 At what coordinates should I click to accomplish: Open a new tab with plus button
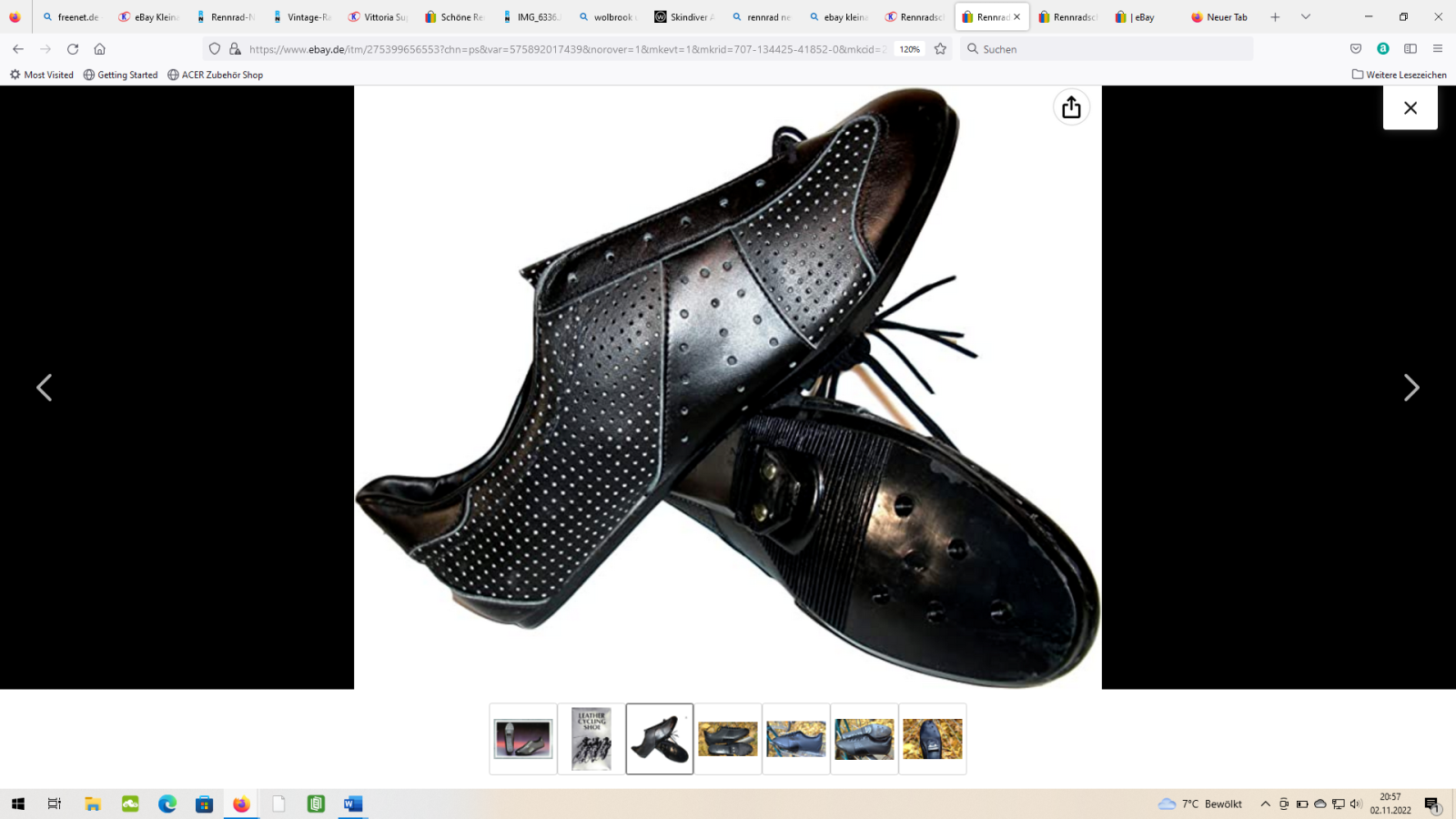1275,17
